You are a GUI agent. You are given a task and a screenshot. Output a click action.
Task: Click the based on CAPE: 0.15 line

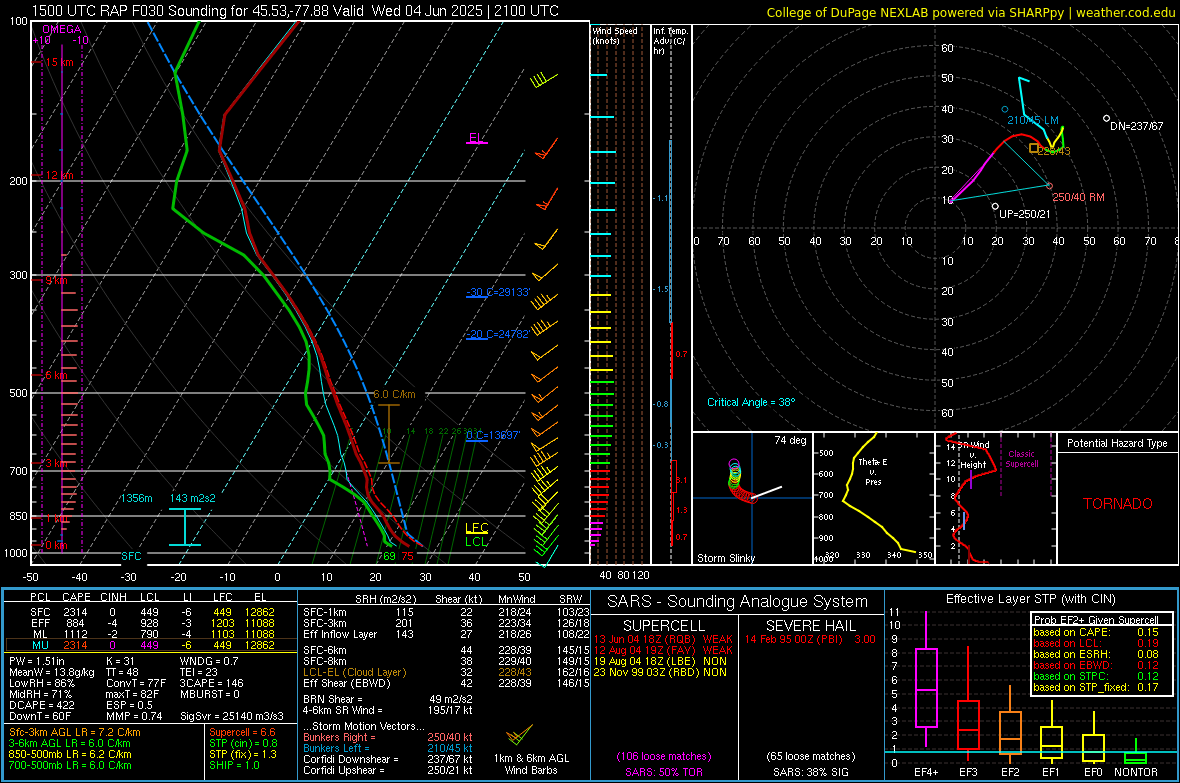(x=1096, y=632)
